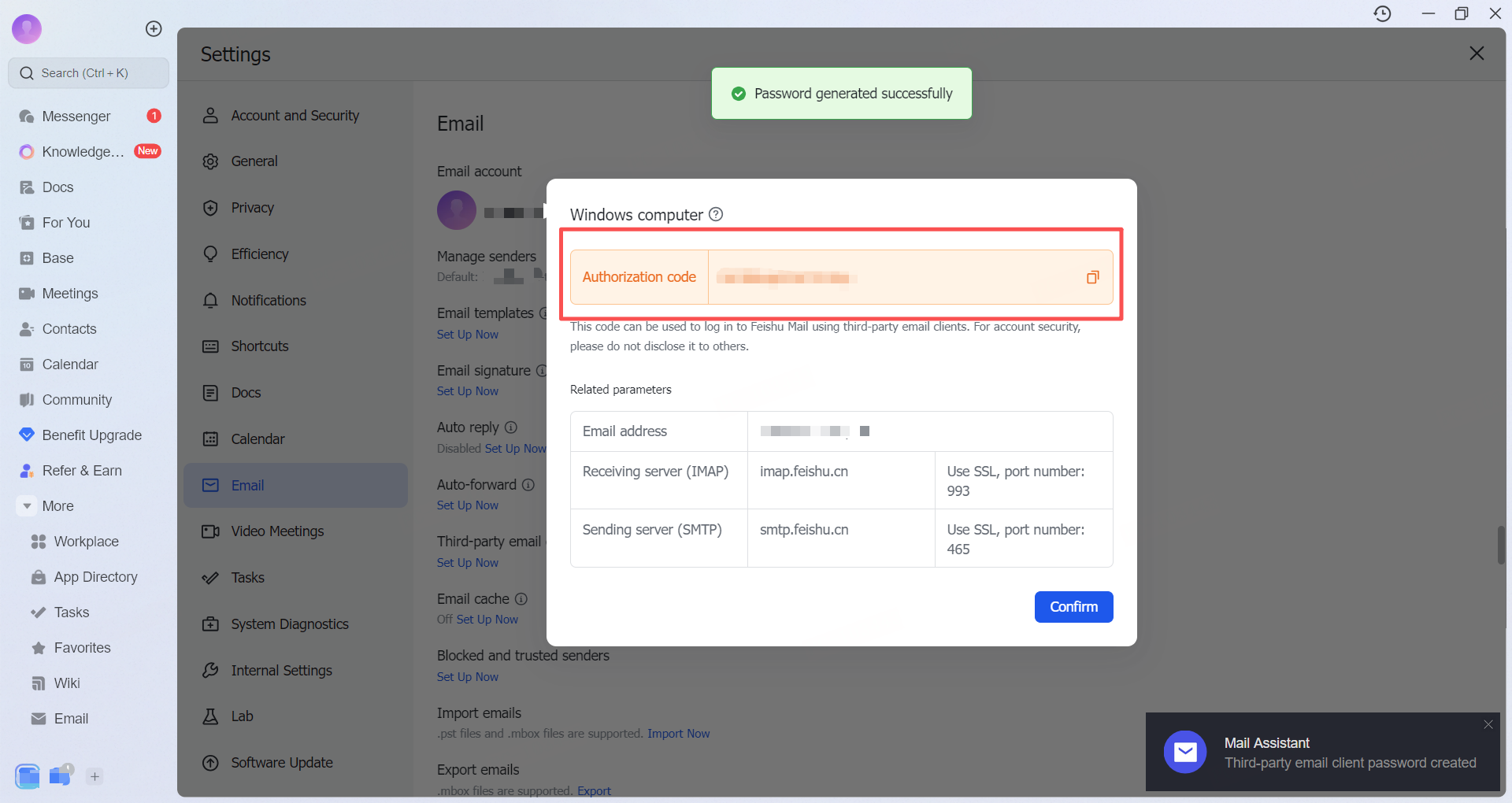
Task: Close the Settings panel
Action: coord(1476,53)
